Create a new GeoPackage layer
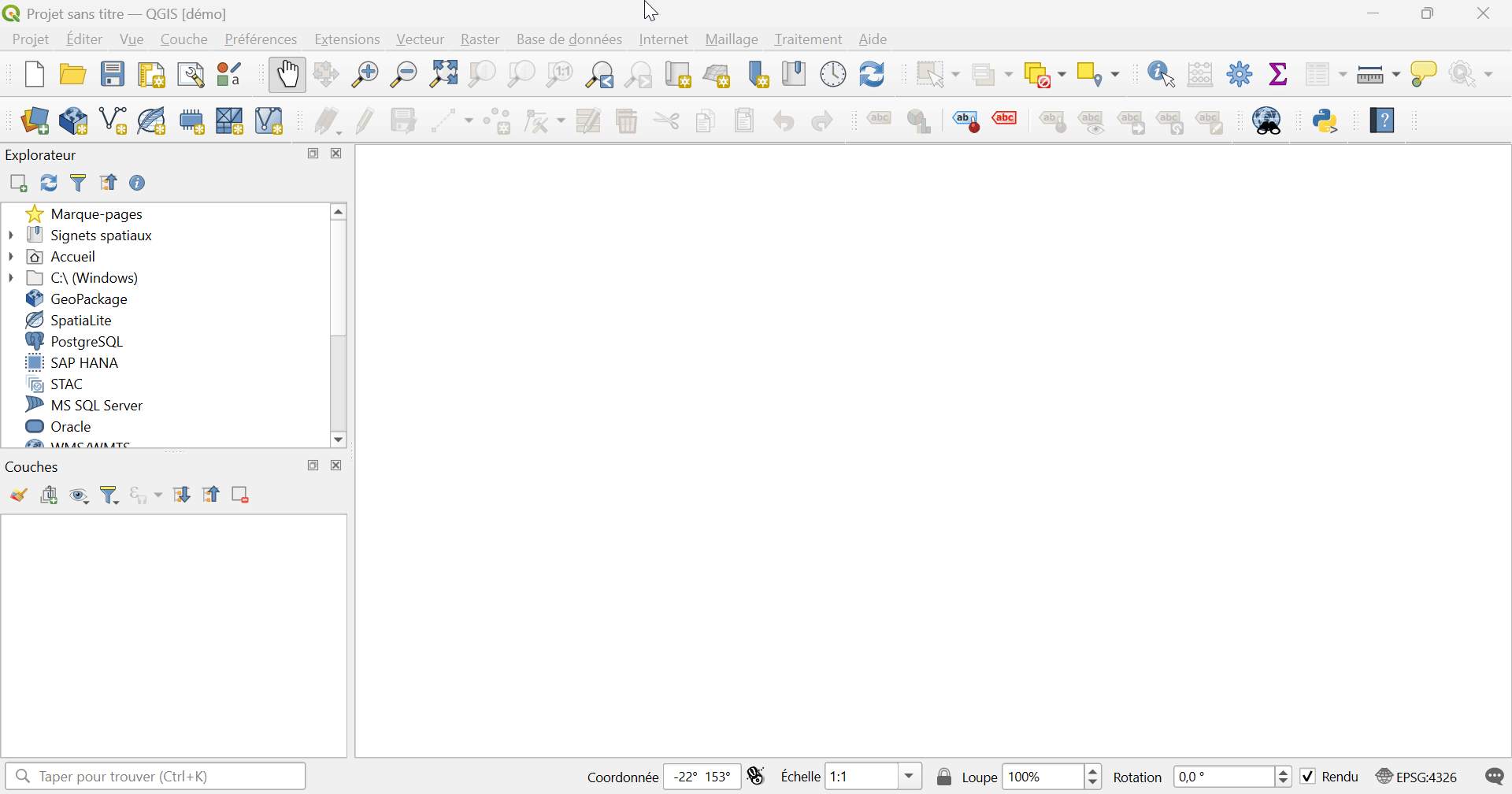 (x=74, y=121)
